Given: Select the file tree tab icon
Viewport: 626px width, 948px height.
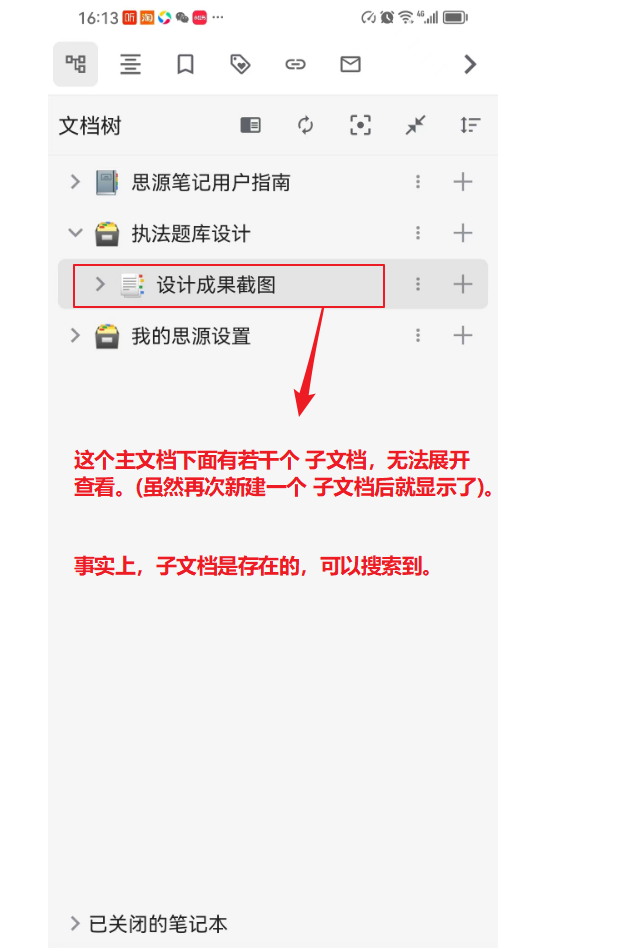Looking at the screenshot, I should pyautogui.click(x=76, y=64).
